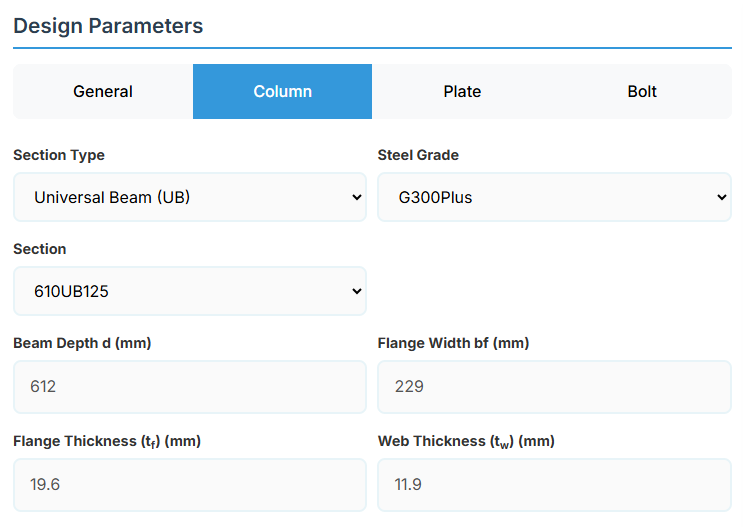This screenshot has height=527, width=743.
Task: Switch to the General tab
Action: pyautogui.click(x=103, y=92)
